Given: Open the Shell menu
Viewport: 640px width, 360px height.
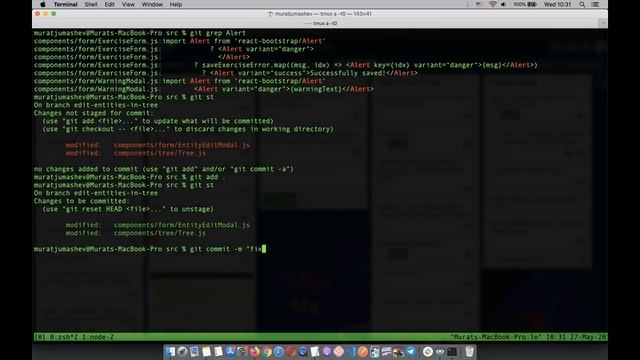Looking at the screenshot, I should click(x=91, y=4).
